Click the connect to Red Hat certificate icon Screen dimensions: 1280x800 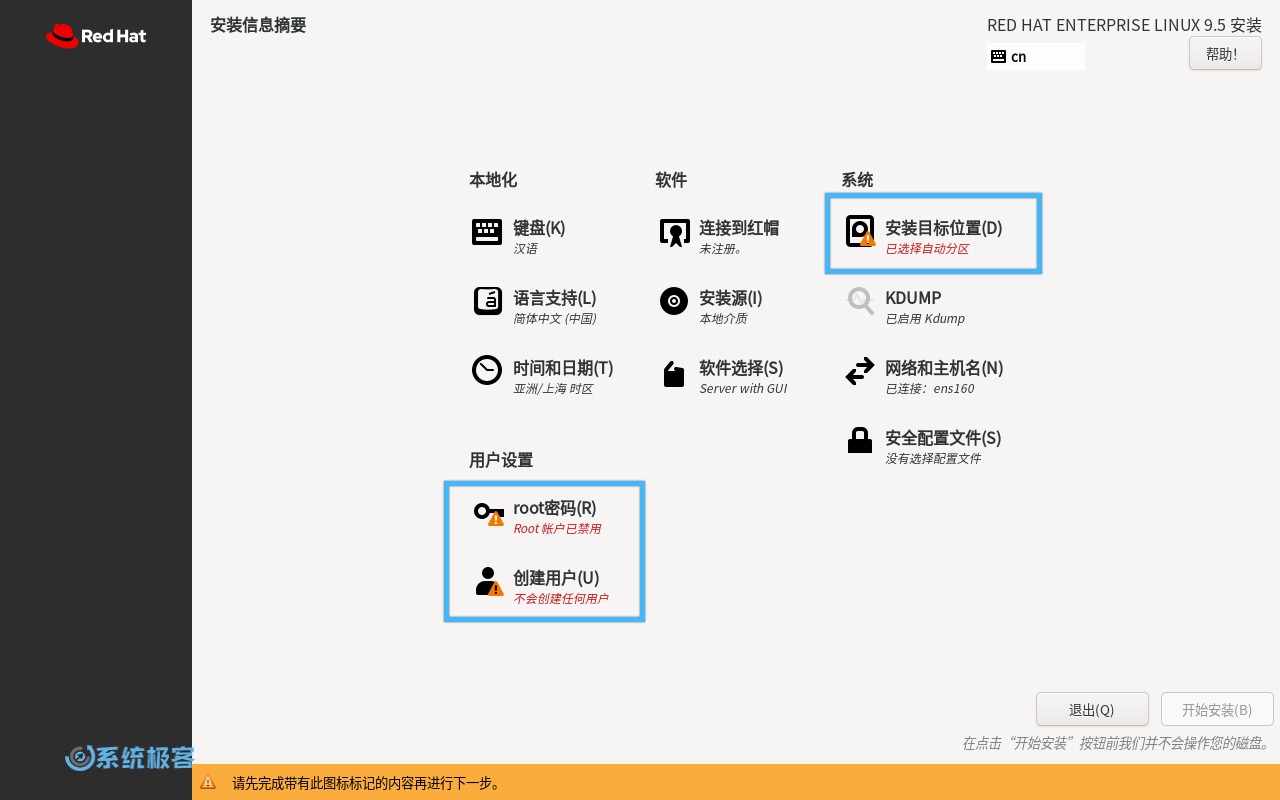[x=674, y=232]
